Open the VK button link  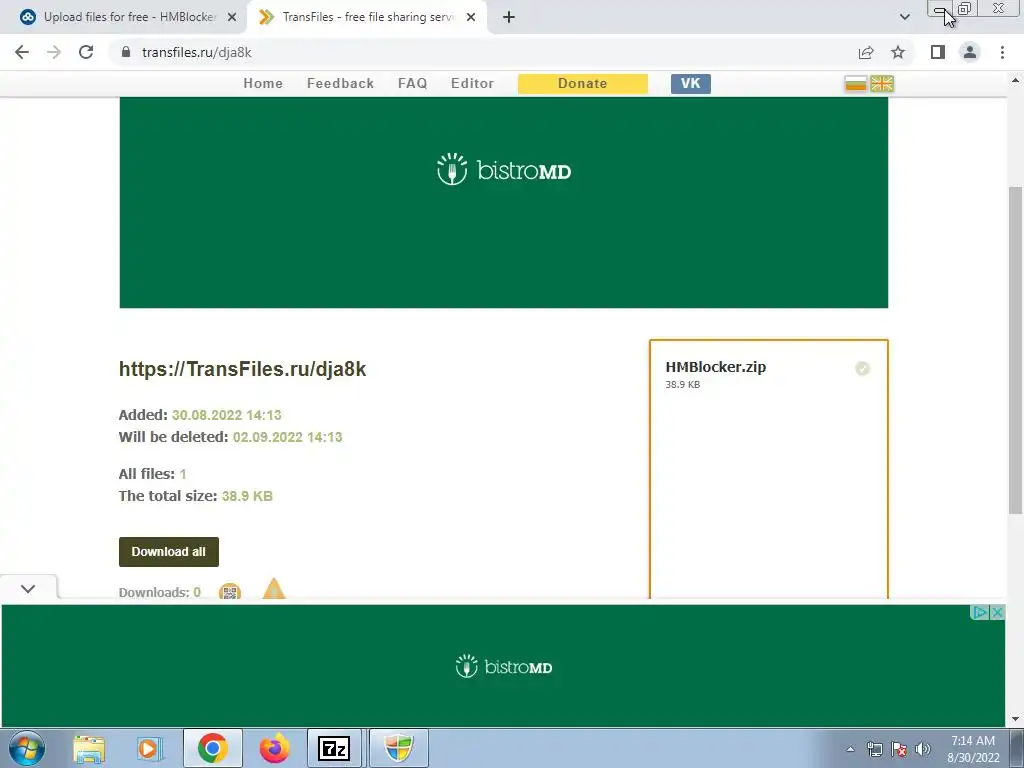(690, 84)
